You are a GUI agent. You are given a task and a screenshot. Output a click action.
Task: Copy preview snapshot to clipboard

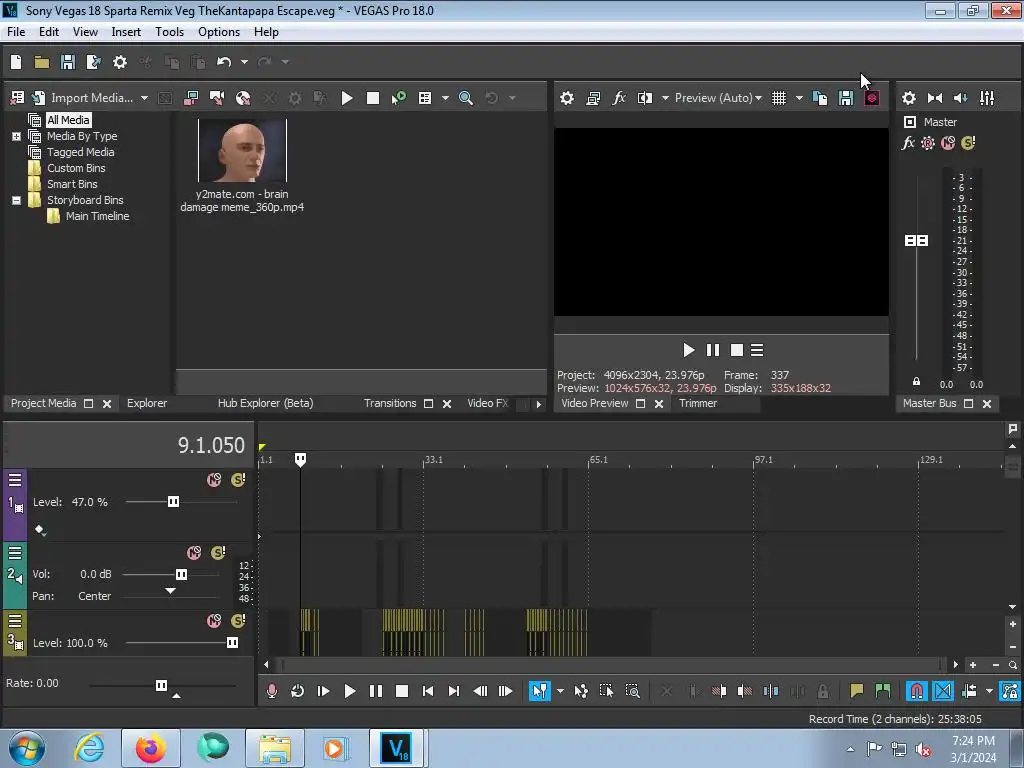coord(820,98)
